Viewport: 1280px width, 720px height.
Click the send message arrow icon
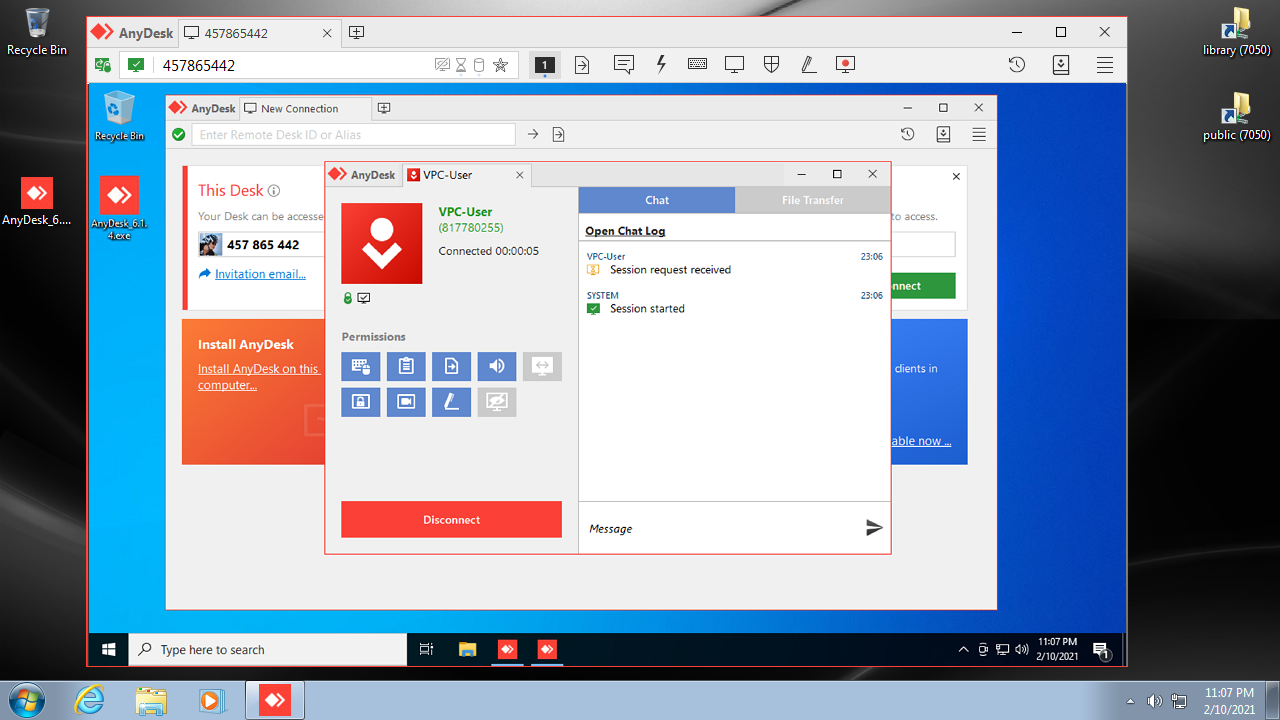874,528
